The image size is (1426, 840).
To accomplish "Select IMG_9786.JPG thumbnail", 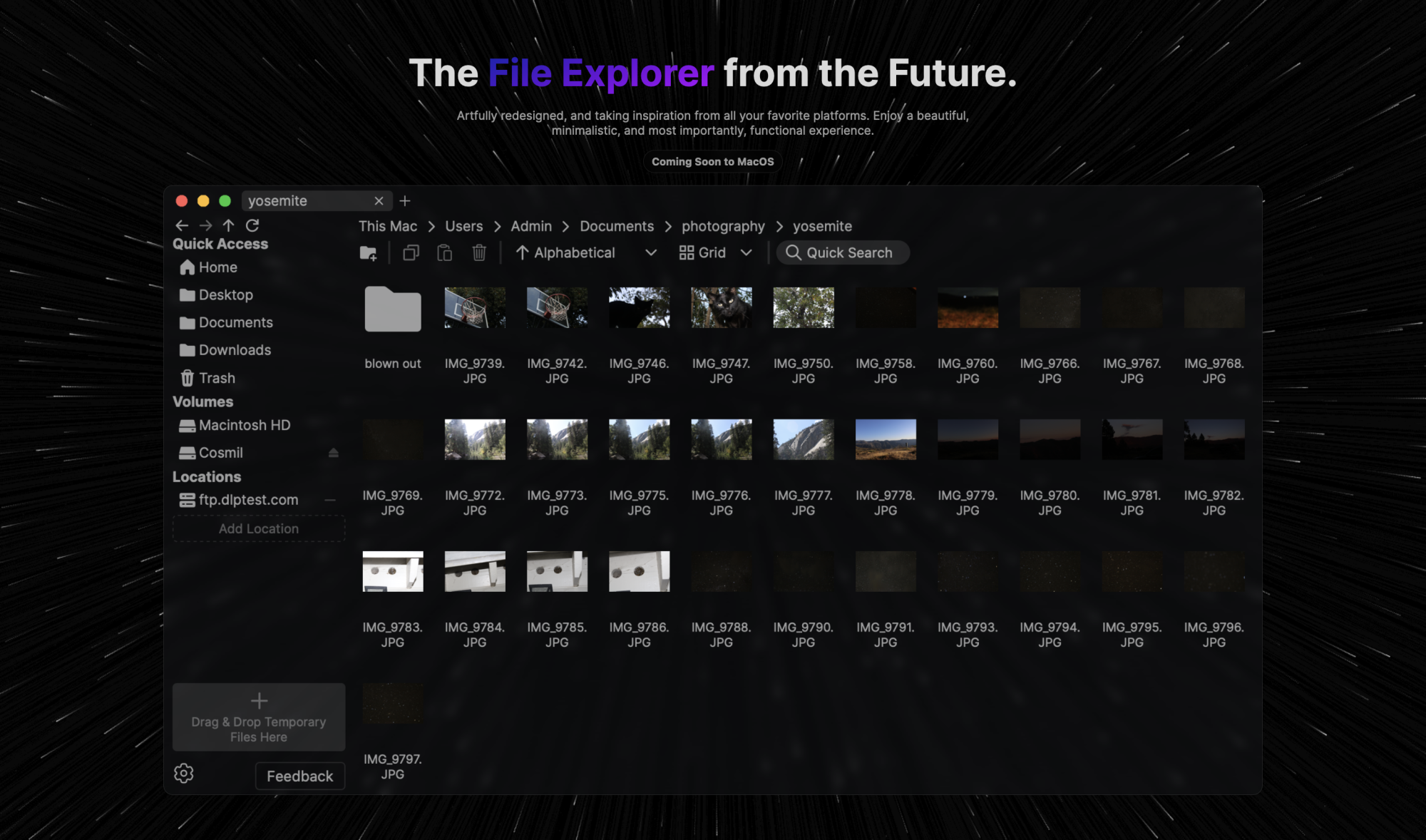I will click(x=639, y=572).
